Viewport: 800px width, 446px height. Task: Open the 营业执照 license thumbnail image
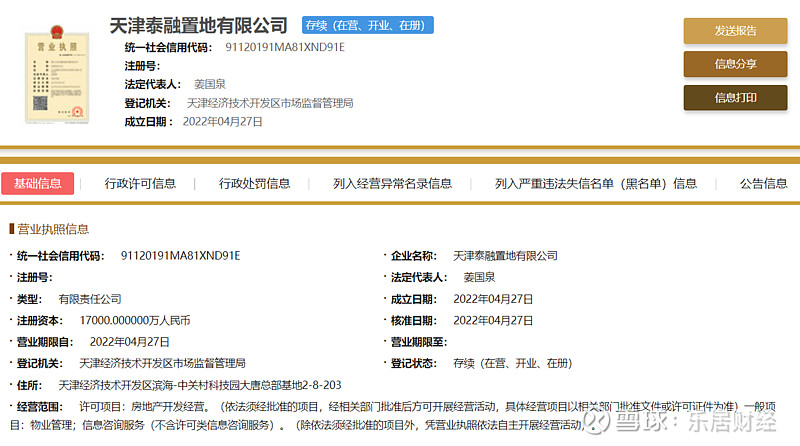click(x=57, y=74)
